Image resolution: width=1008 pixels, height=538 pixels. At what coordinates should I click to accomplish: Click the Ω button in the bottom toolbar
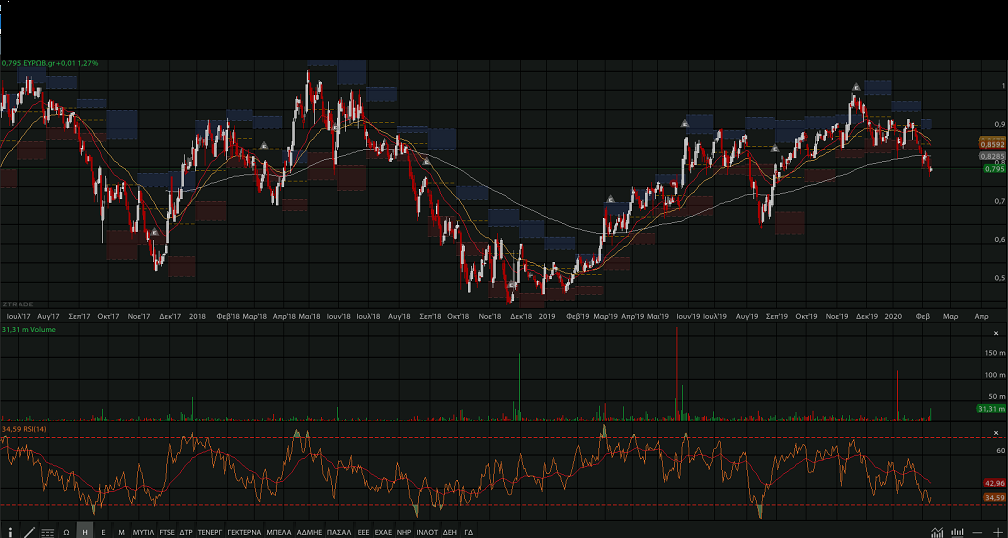pyautogui.click(x=66, y=532)
